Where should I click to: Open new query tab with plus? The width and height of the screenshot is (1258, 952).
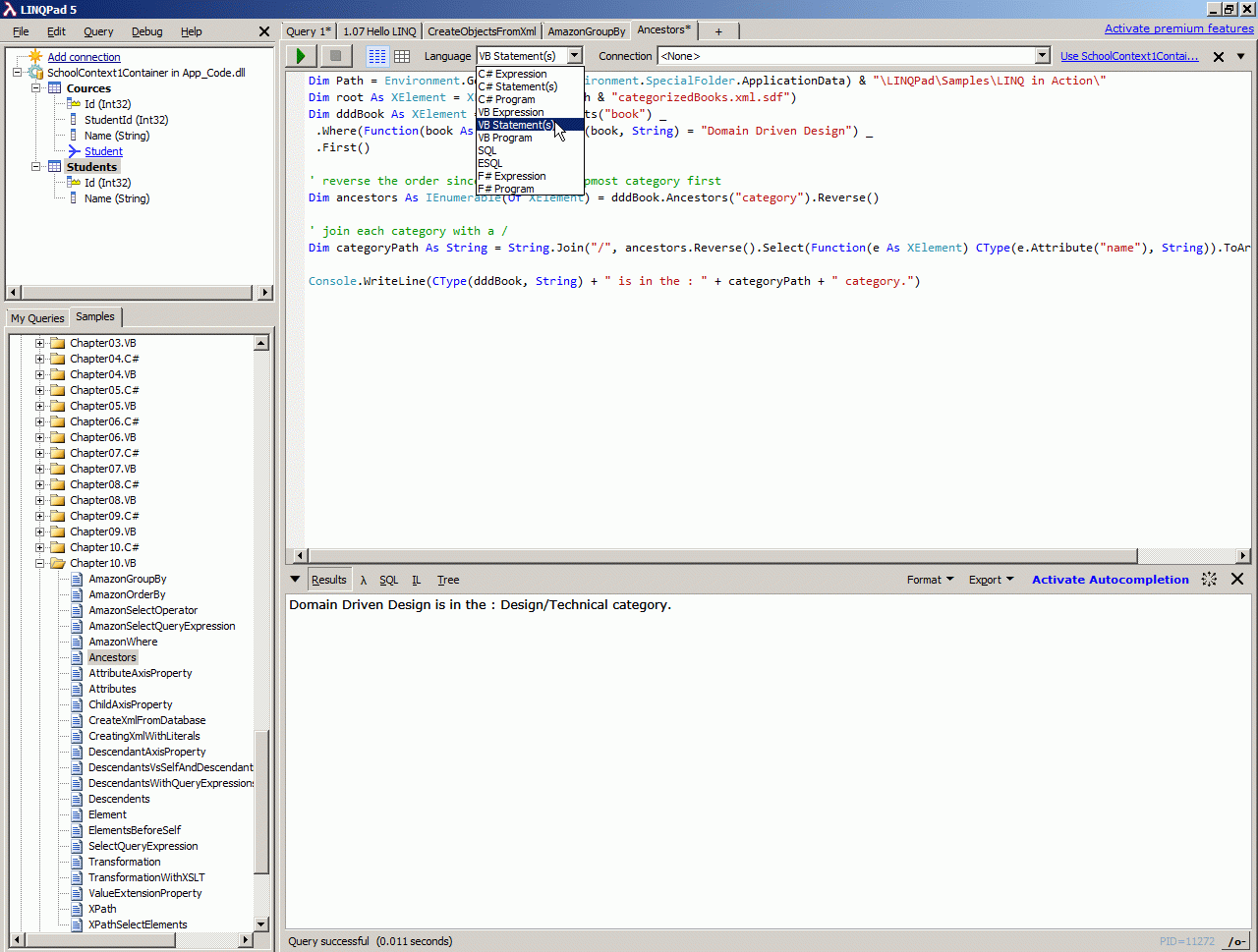[718, 31]
